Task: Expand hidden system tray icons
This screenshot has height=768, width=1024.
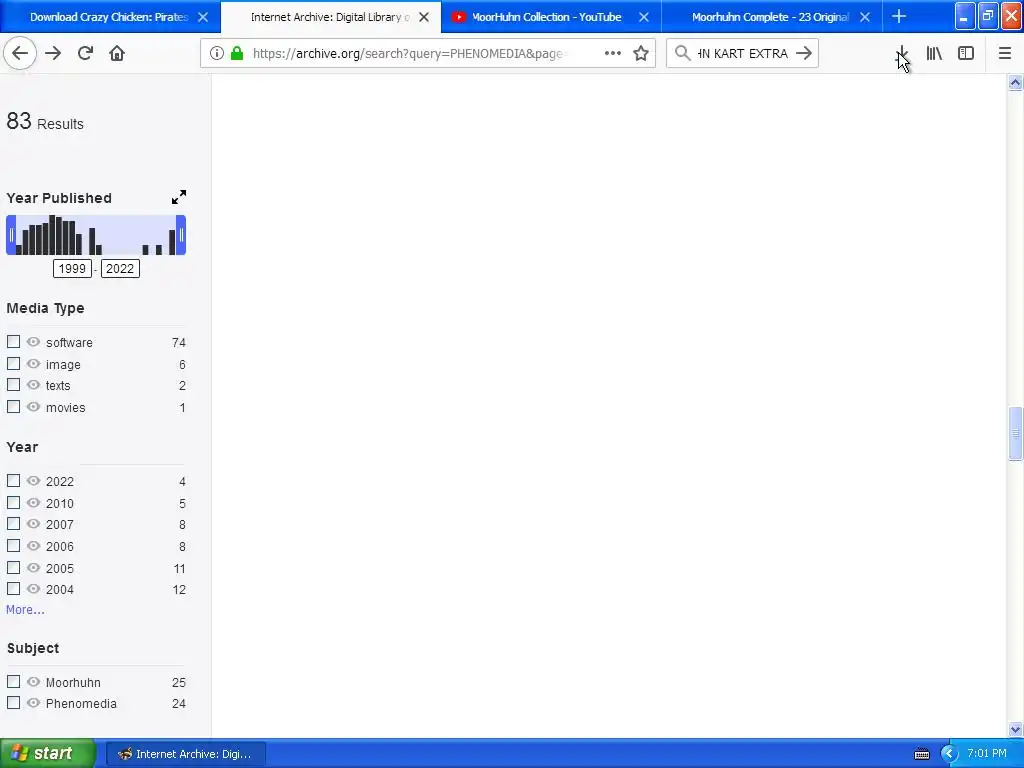Action: [x=949, y=754]
